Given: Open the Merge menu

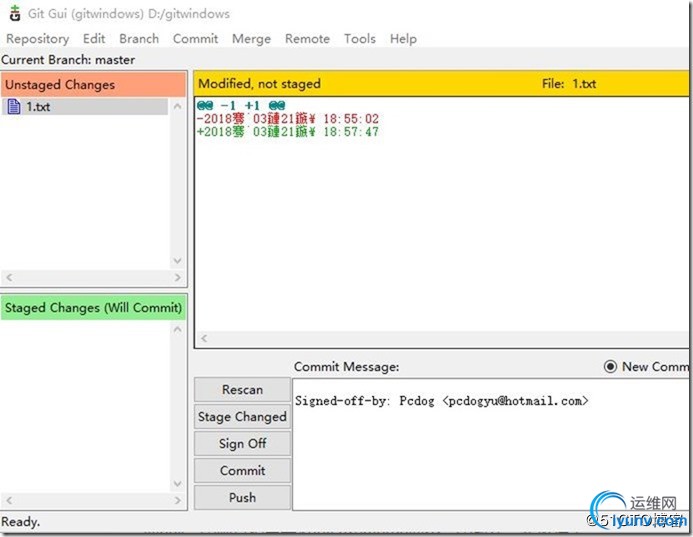Looking at the screenshot, I should click(x=251, y=39).
